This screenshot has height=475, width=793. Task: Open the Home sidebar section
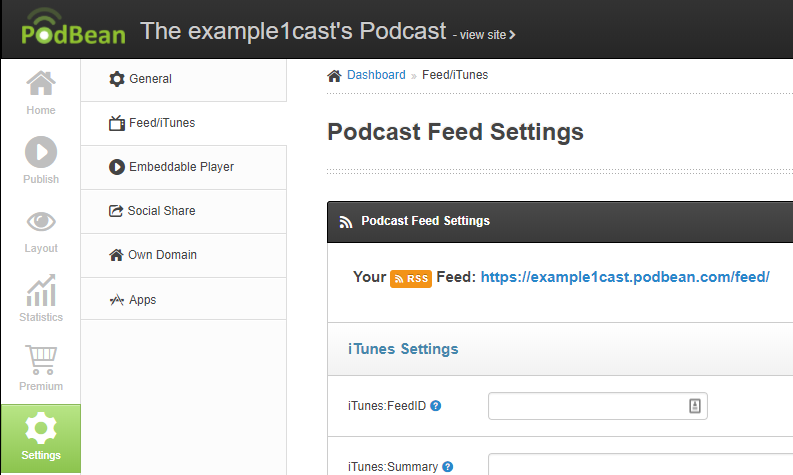click(41, 94)
